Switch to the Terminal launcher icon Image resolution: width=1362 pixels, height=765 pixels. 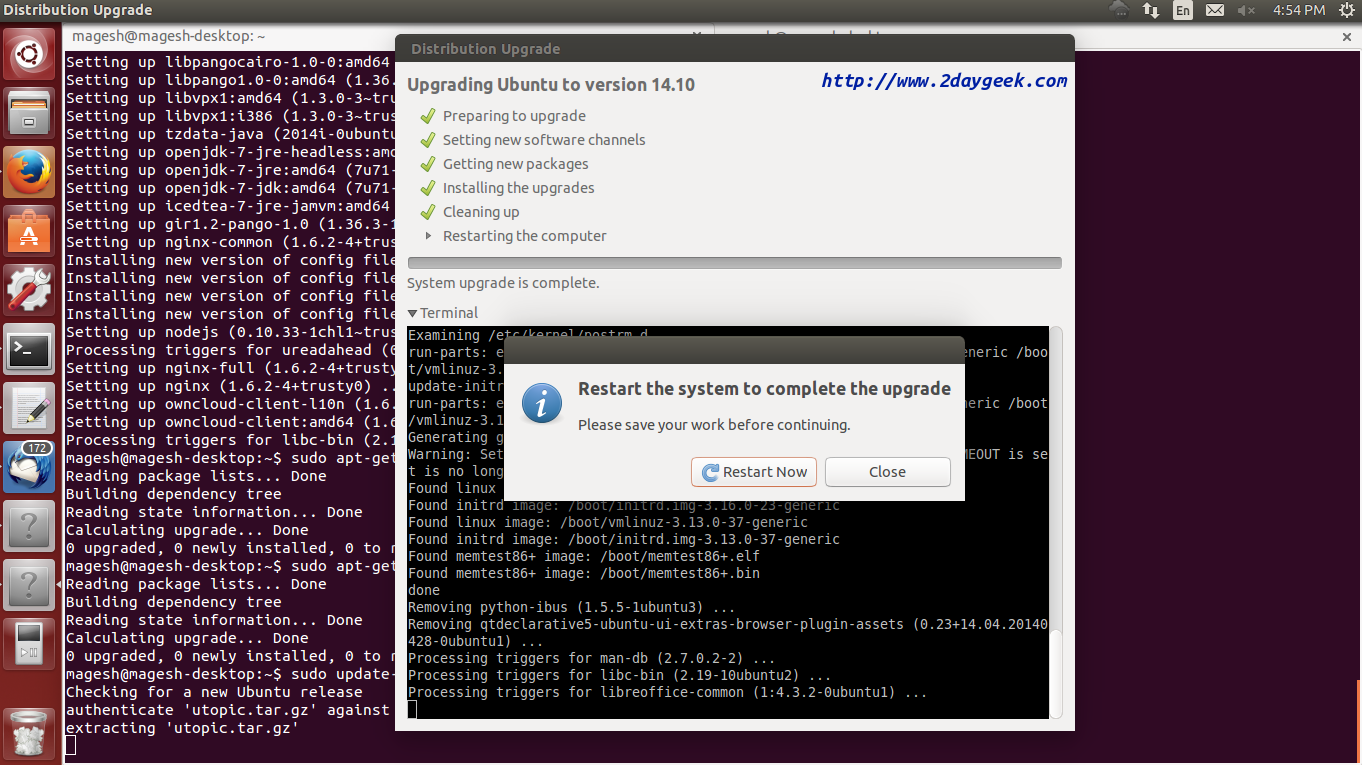pyautogui.click(x=30, y=349)
